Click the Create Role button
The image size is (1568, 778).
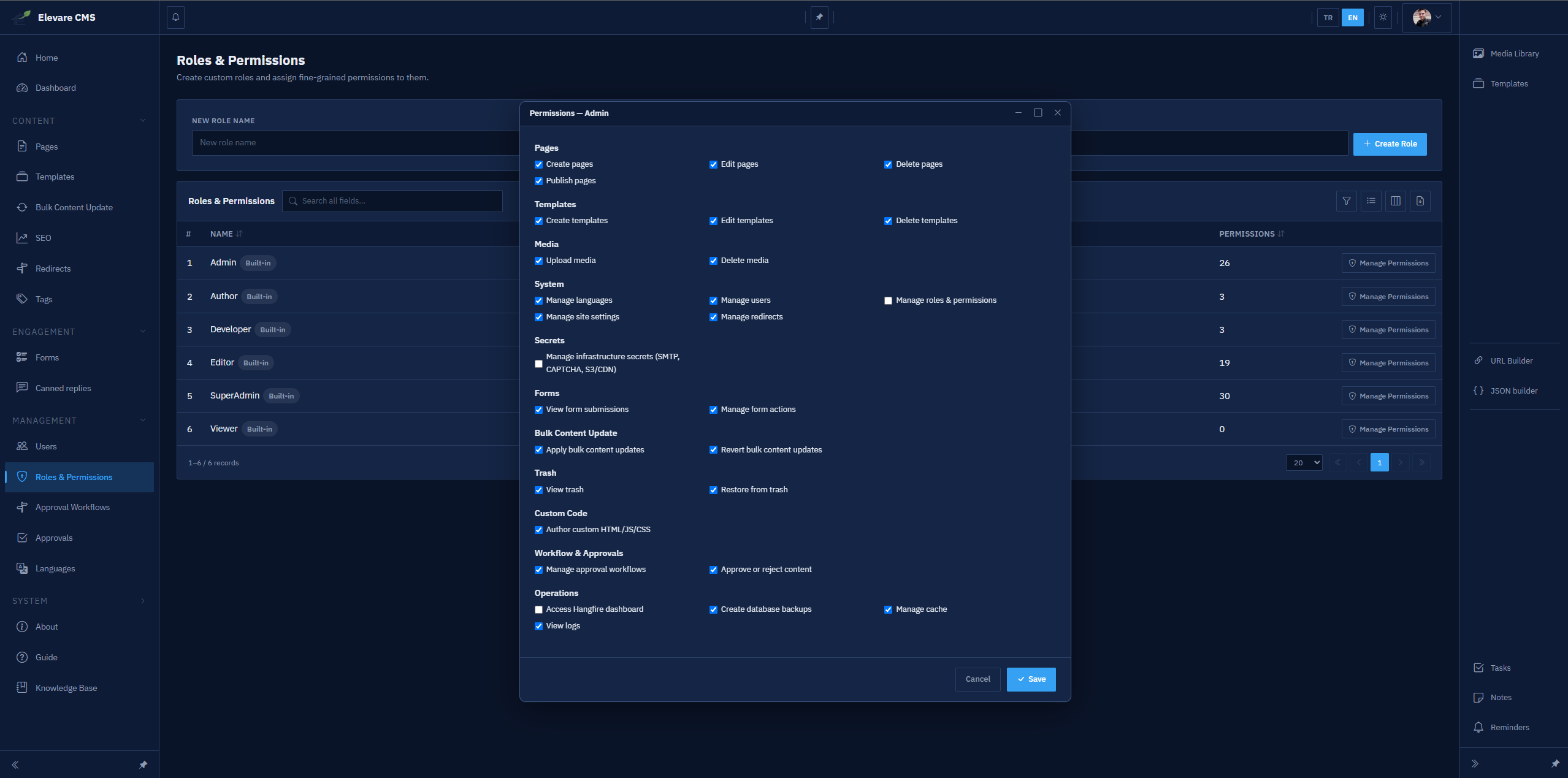pyautogui.click(x=1390, y=144)
